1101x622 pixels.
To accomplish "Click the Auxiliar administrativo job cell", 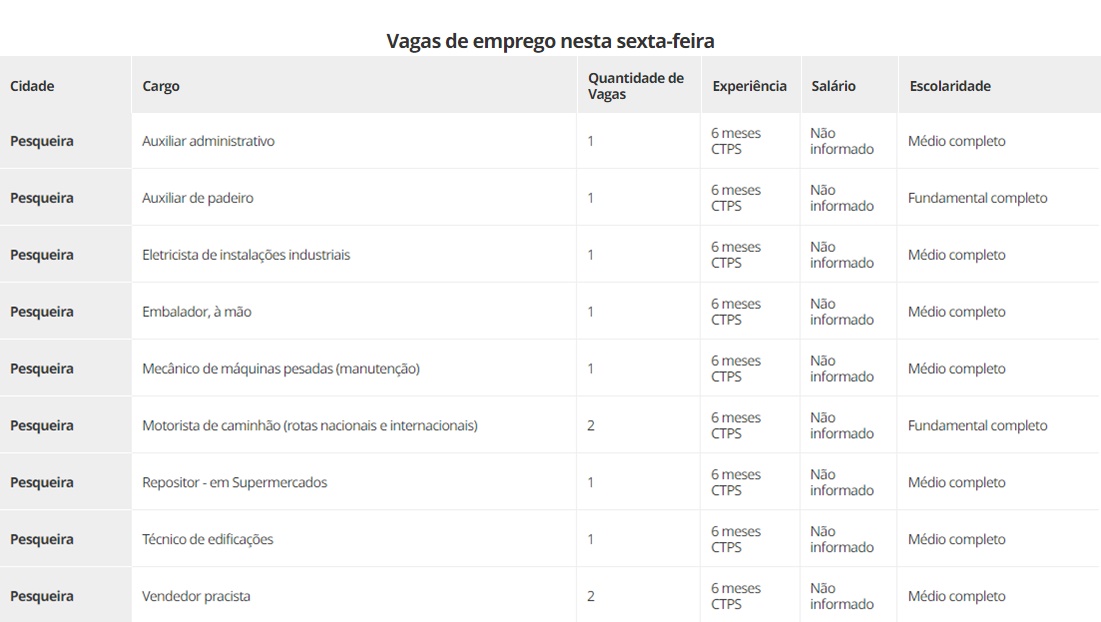I will pyautogui.click(x=208, y=141).
